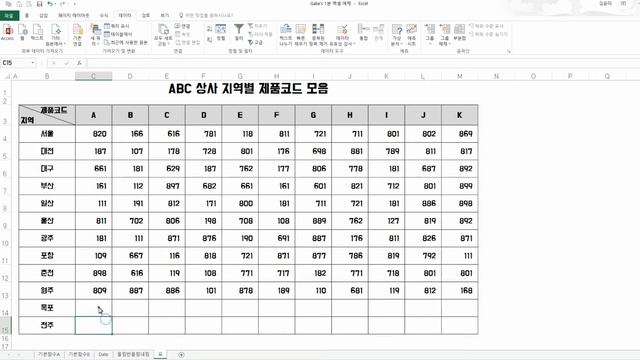Click Subtotal (부분합) icon

coord(460,32)
